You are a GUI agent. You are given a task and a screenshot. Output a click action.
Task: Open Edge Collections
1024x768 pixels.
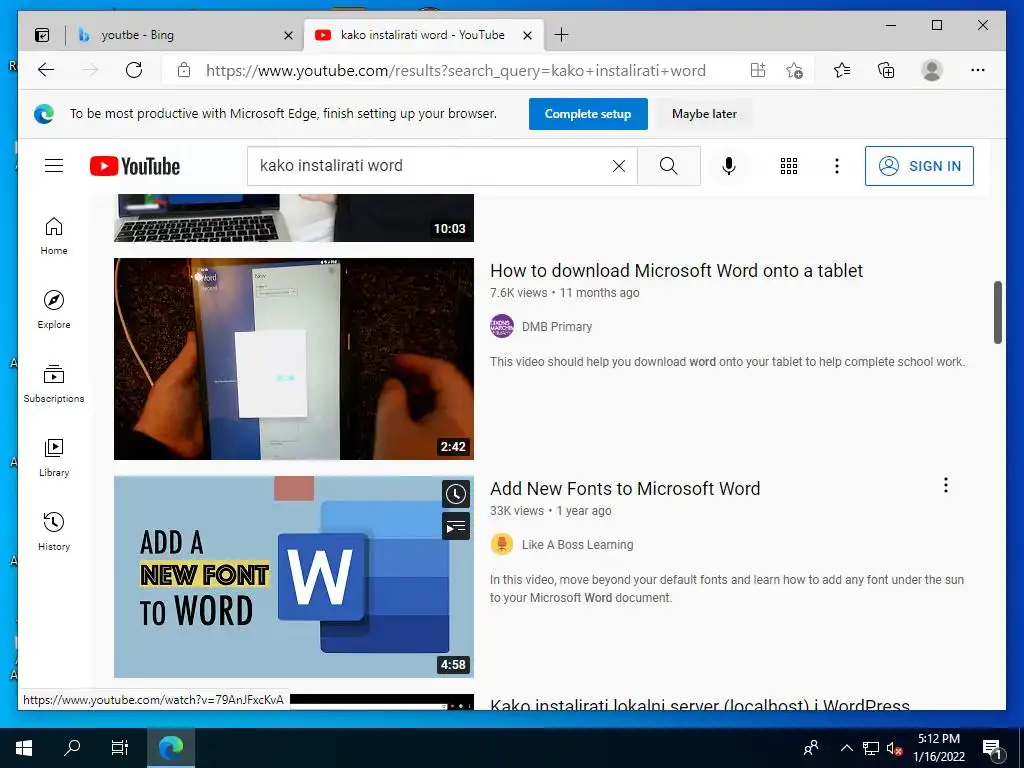click(886, 70)
